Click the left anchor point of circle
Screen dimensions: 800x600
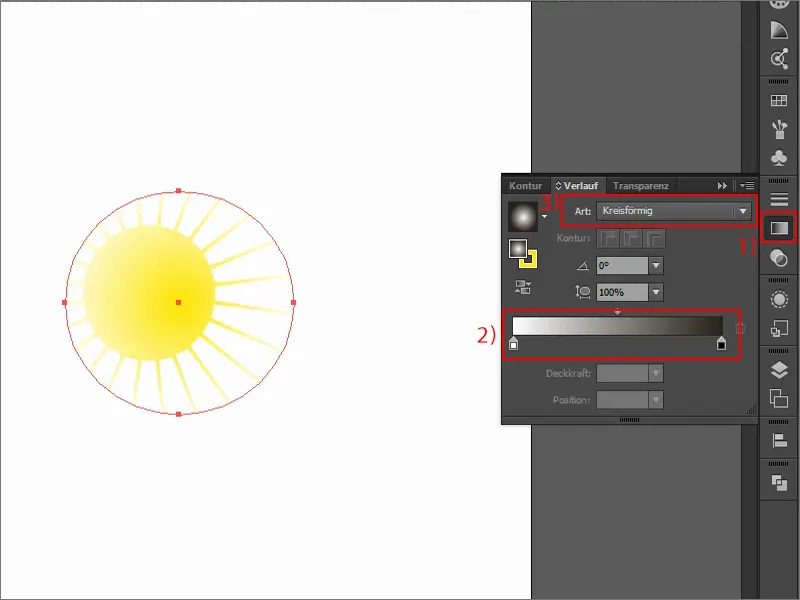pos(64,303)
